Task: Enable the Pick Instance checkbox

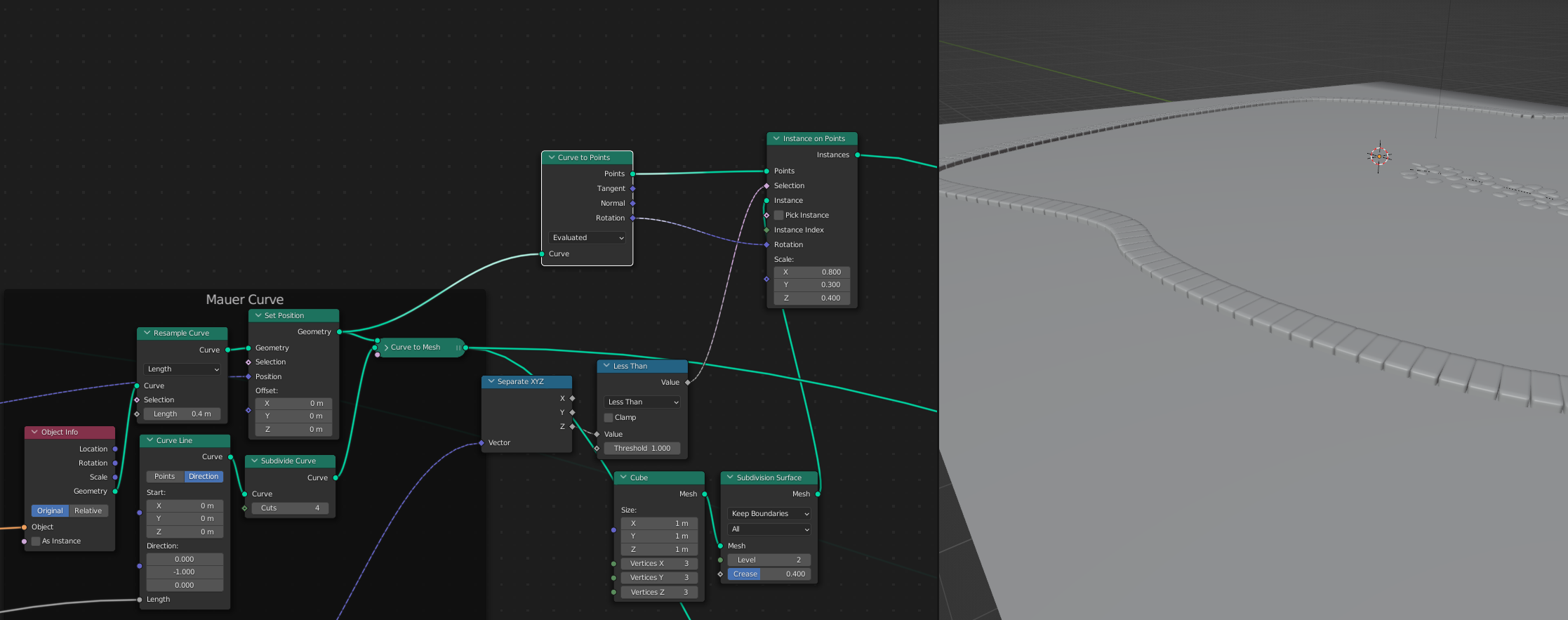Action: [x=778, y=216]
